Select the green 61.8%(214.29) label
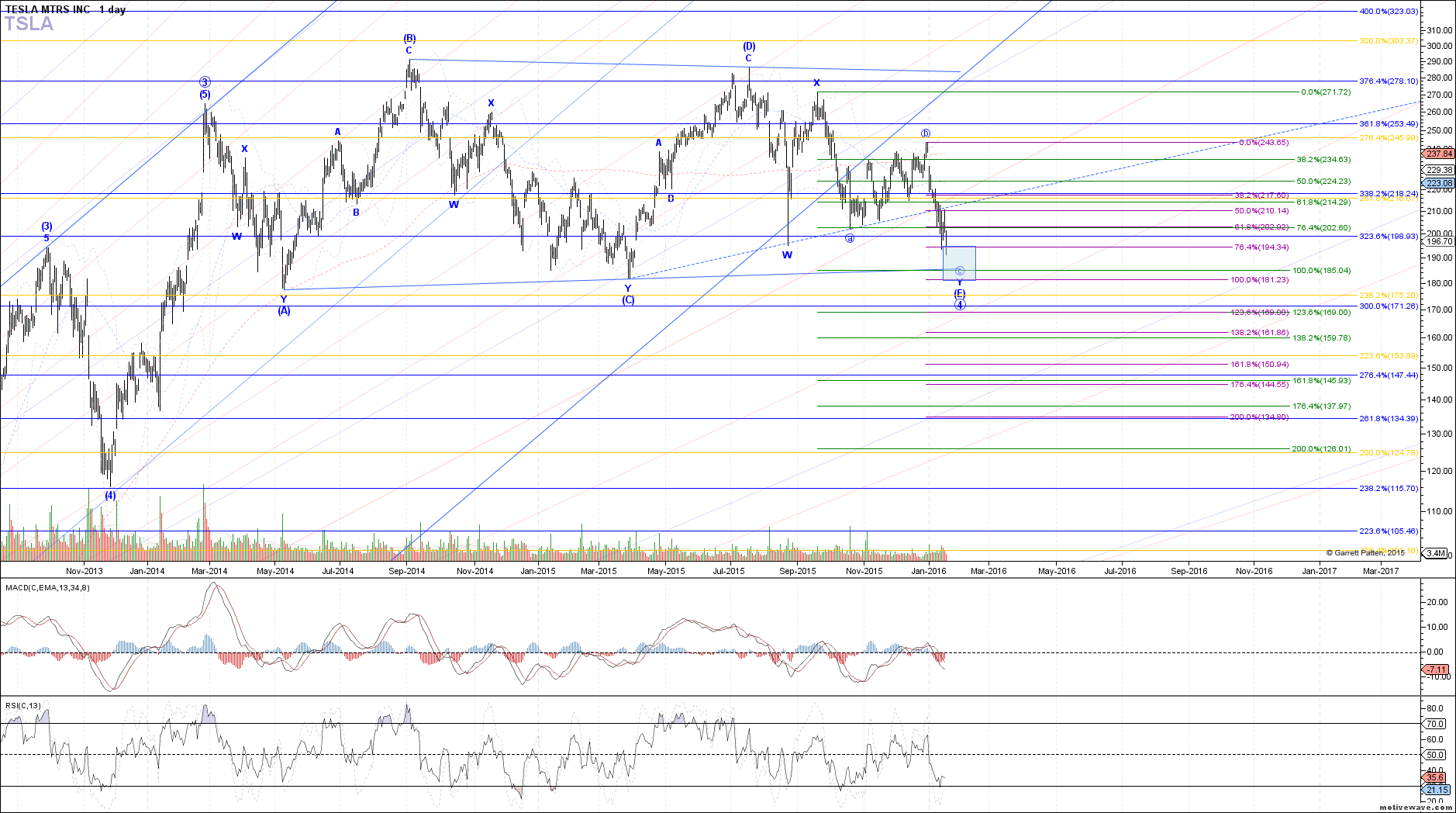This screenshot has height=813, width=1456. 1323,202
